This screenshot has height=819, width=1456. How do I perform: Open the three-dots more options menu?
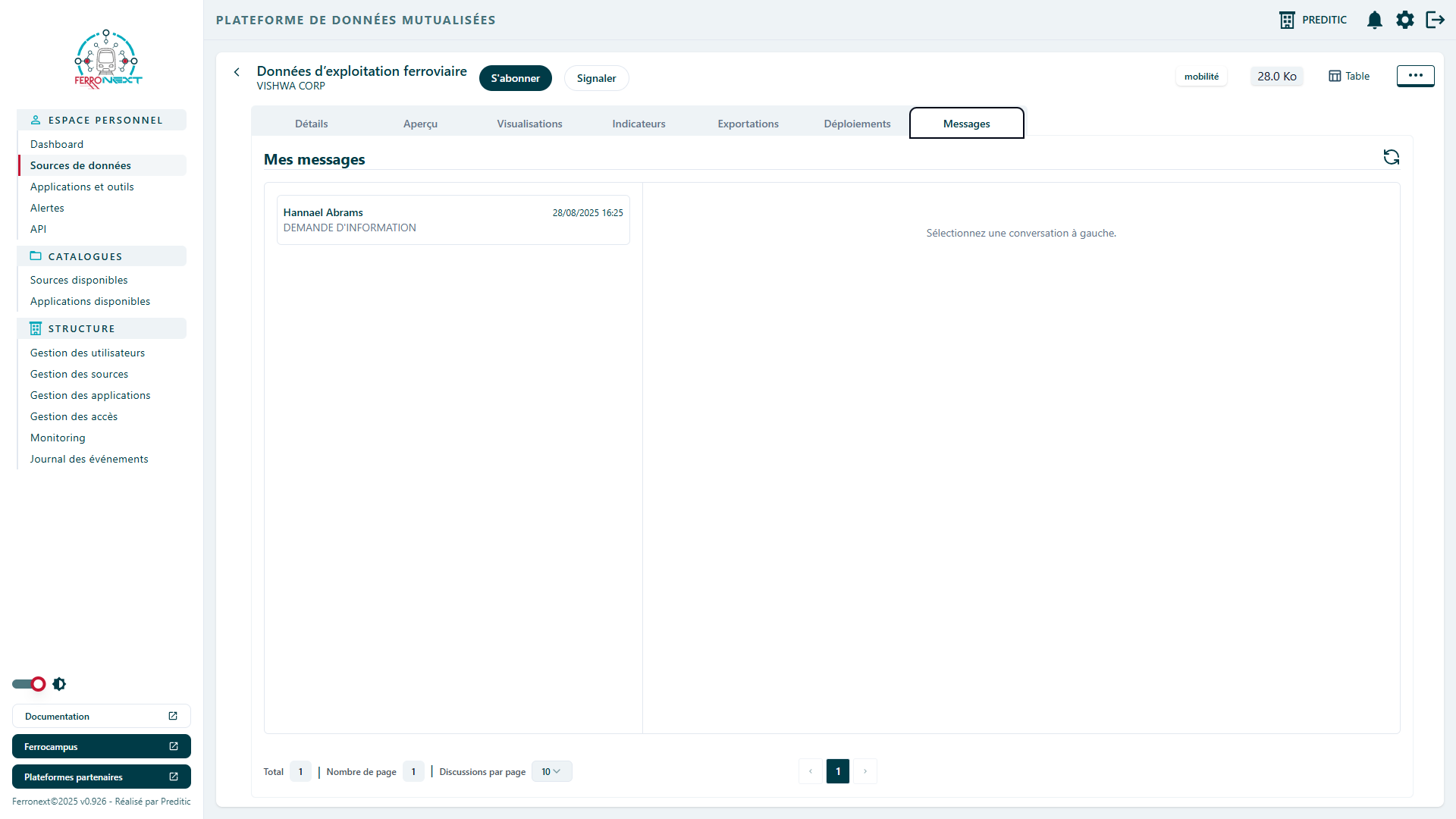(1415, 76)
